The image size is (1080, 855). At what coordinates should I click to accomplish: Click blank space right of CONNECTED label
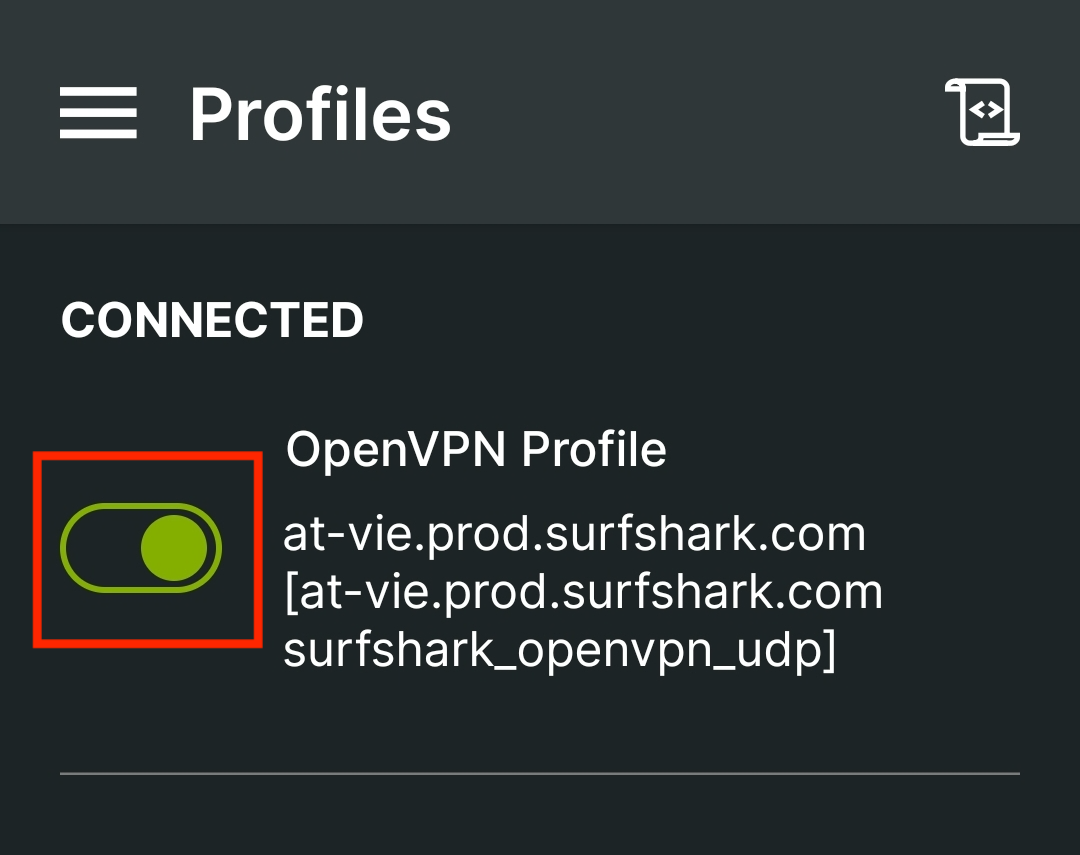700,320
